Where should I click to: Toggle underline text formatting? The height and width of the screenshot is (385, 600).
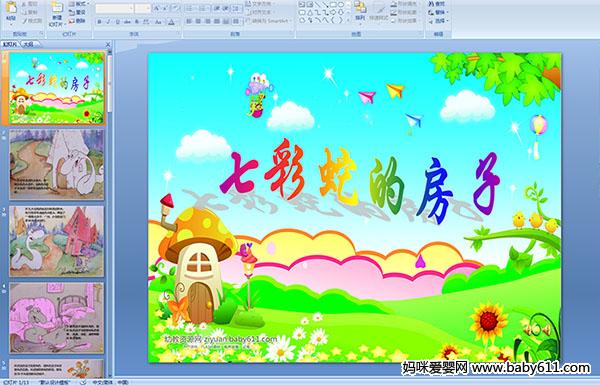117,22
